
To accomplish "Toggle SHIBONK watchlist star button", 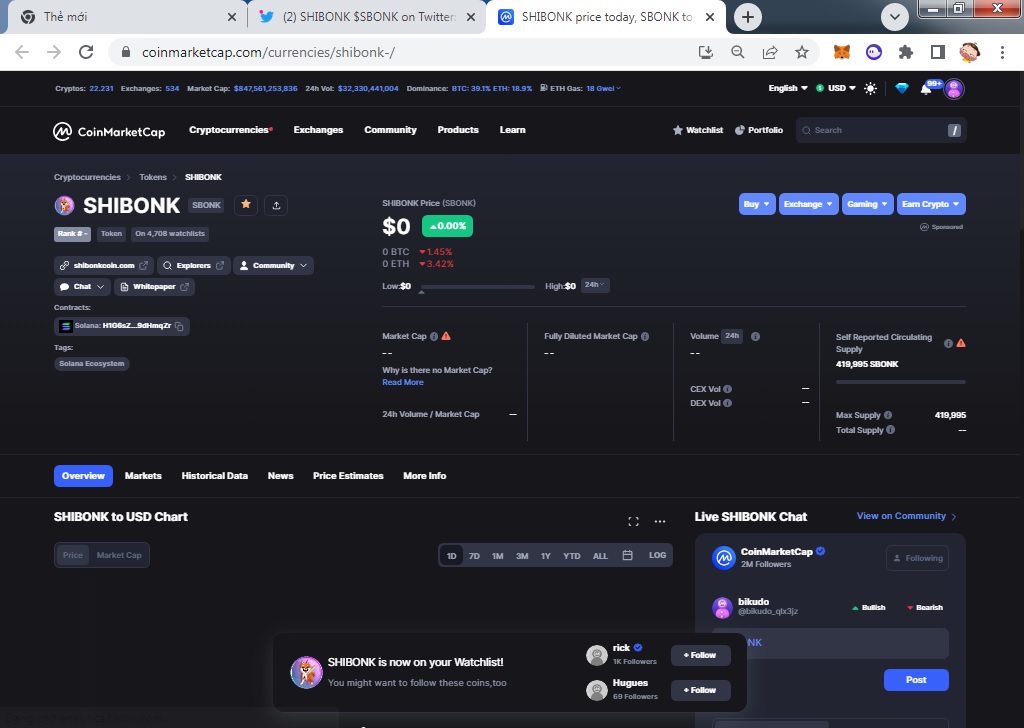I will [246, 205].
